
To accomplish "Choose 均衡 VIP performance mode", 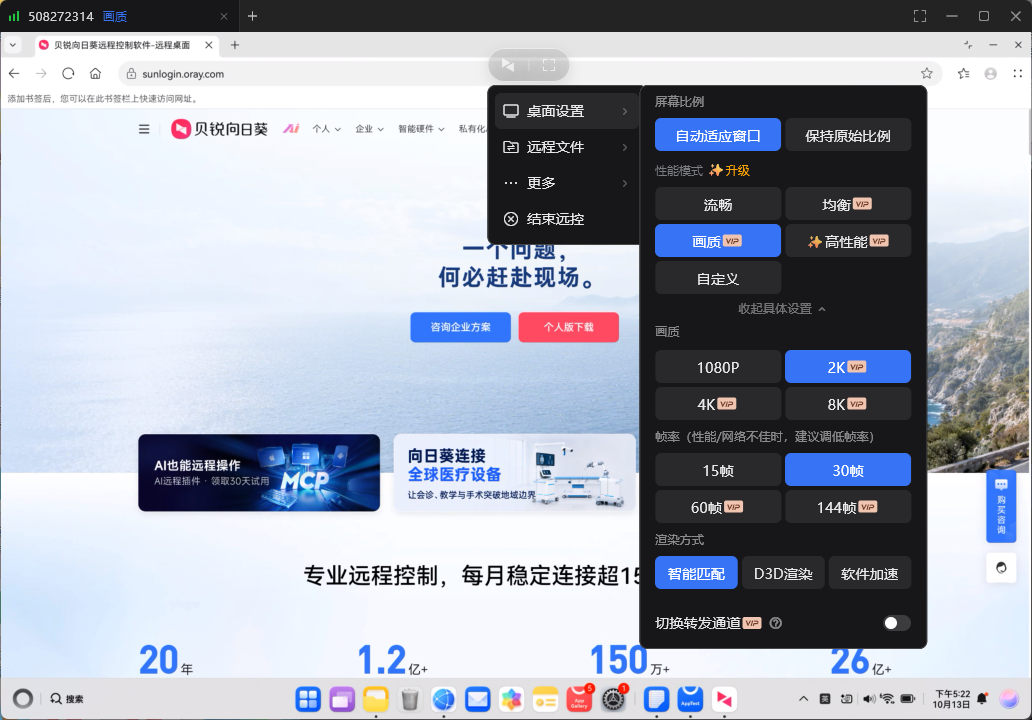I will click(848, 204).
